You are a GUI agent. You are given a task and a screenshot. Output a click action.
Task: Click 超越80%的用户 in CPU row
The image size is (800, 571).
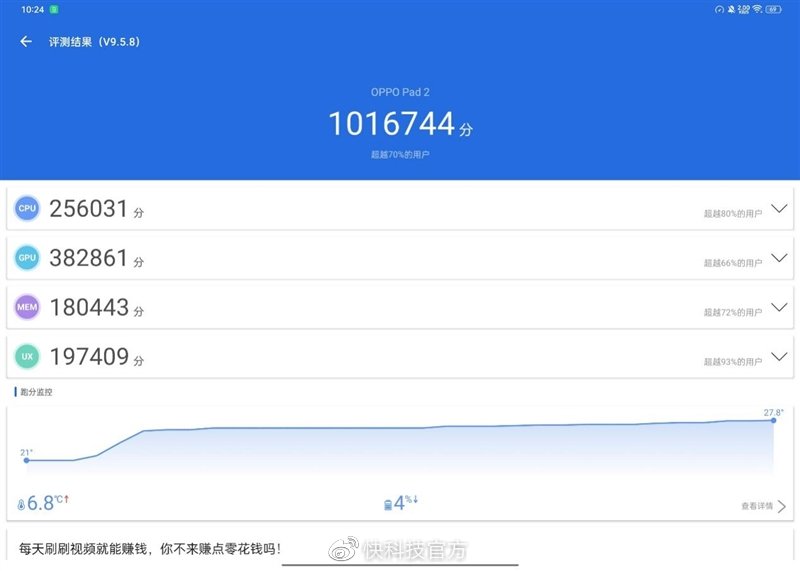pyautogui.click(x=733, y=214)
